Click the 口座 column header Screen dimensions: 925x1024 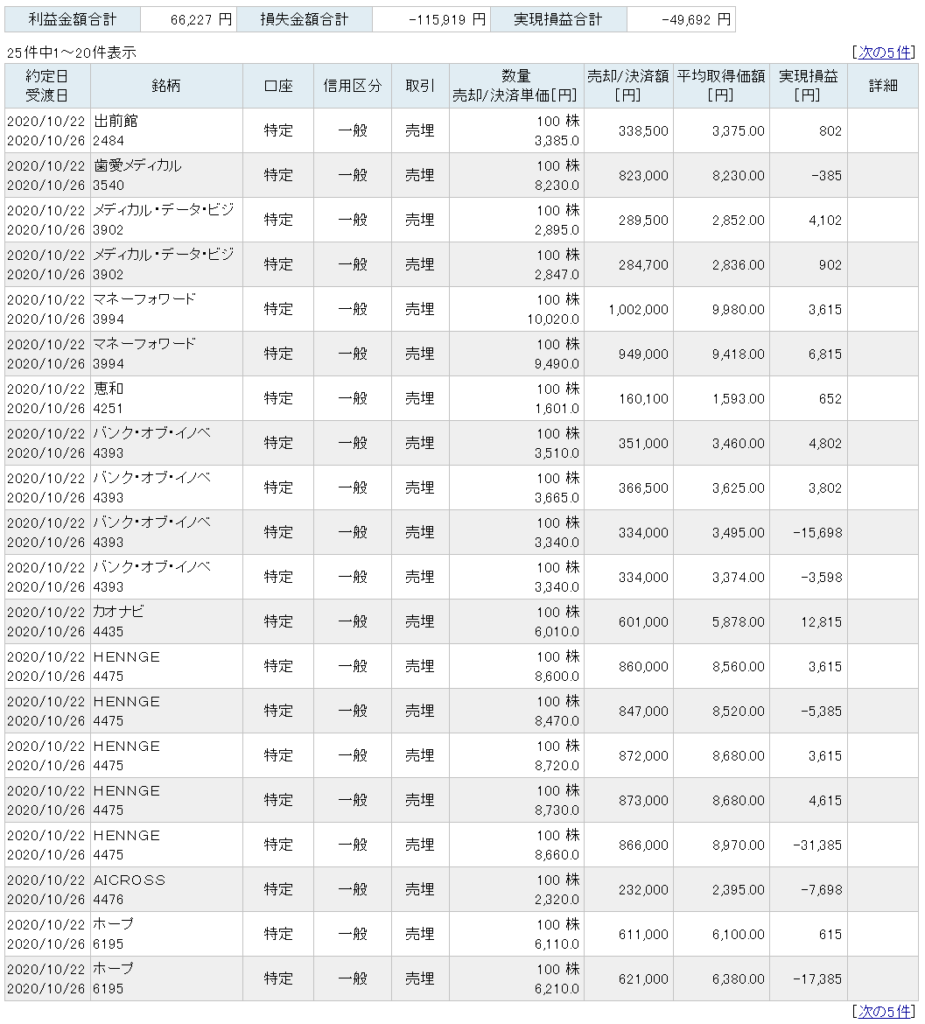(277, 86)
